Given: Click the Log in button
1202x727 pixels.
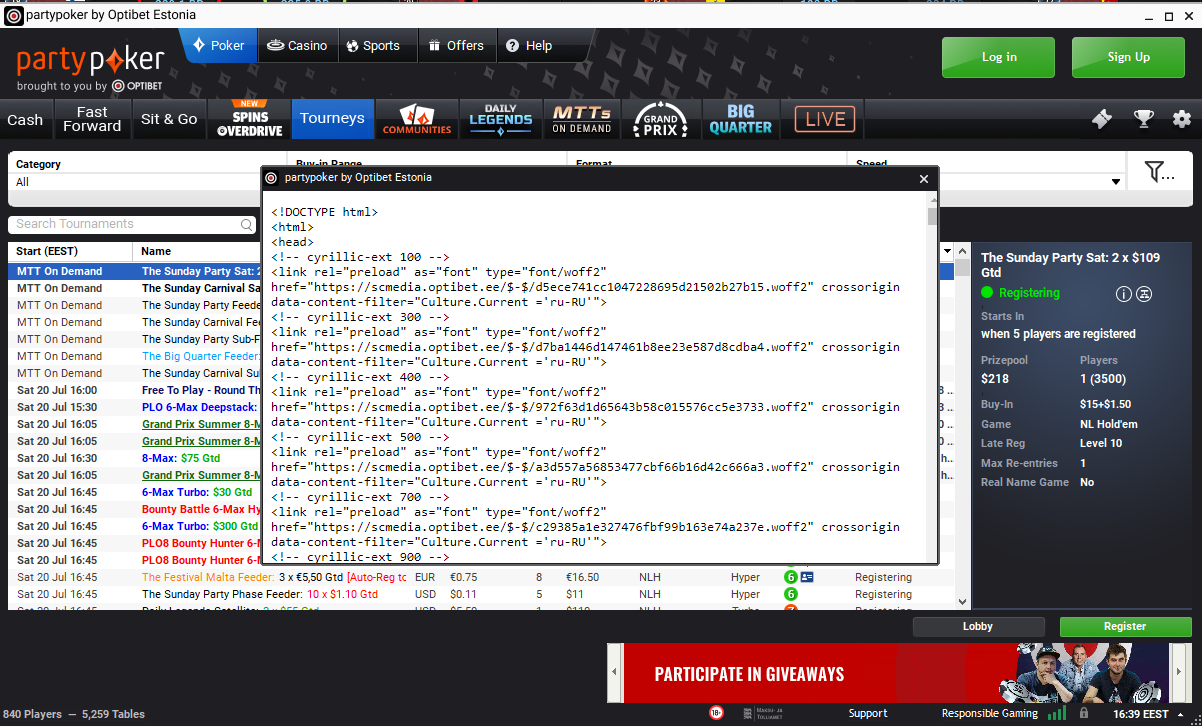Looking at the screenshot, I should [998, 57].
